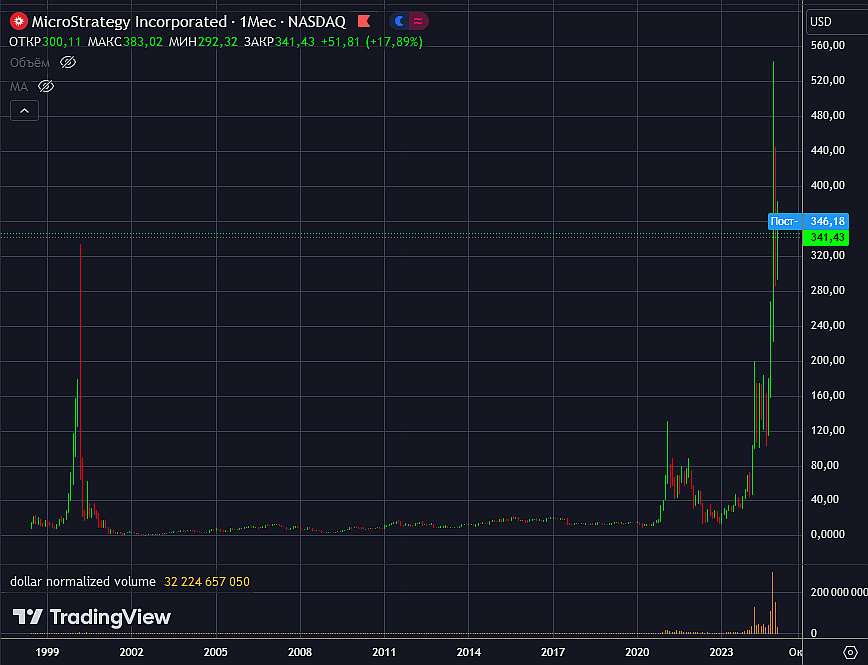Open chart settings gear icon
The image size is (868, 665).
[x=850, y=652]
